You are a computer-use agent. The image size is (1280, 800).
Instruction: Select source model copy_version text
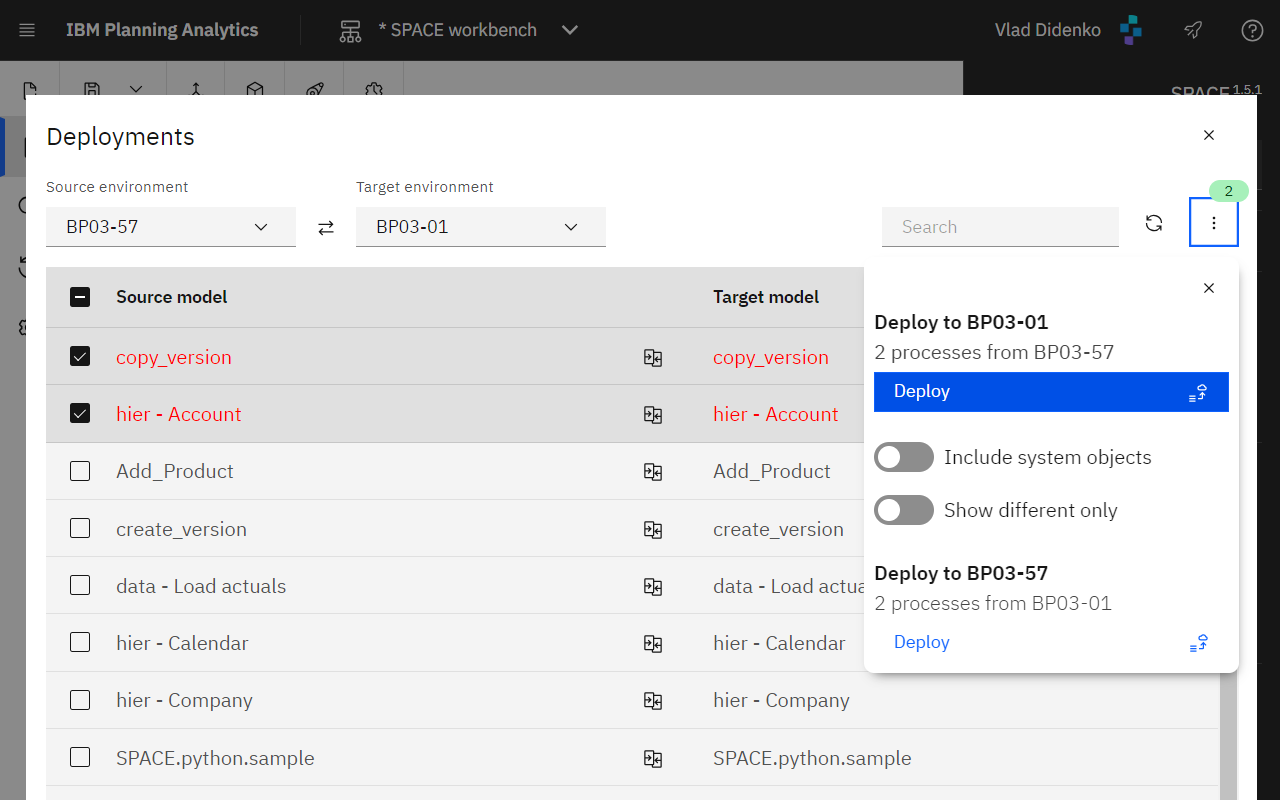click(174, 357)
